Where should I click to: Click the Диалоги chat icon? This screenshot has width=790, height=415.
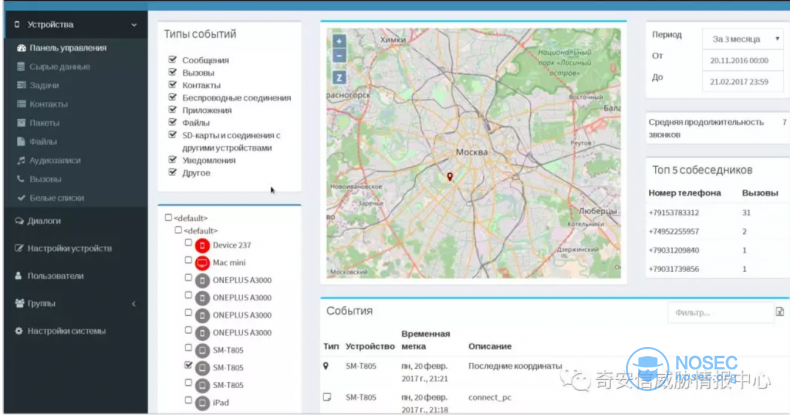point(19,221)
